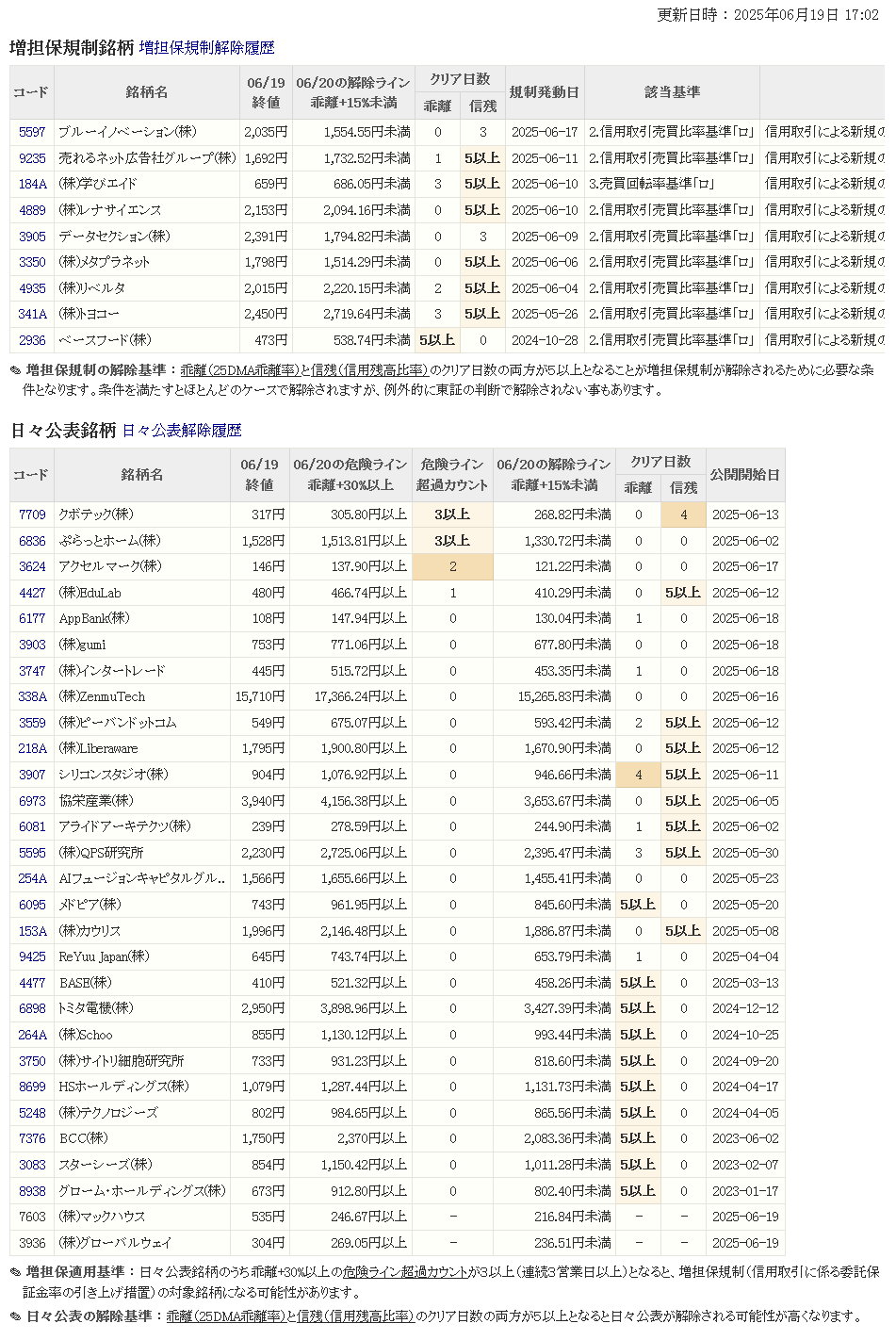Open stock code 184A link
This screenshot has height=1340, width=896.
pos(32,185)
